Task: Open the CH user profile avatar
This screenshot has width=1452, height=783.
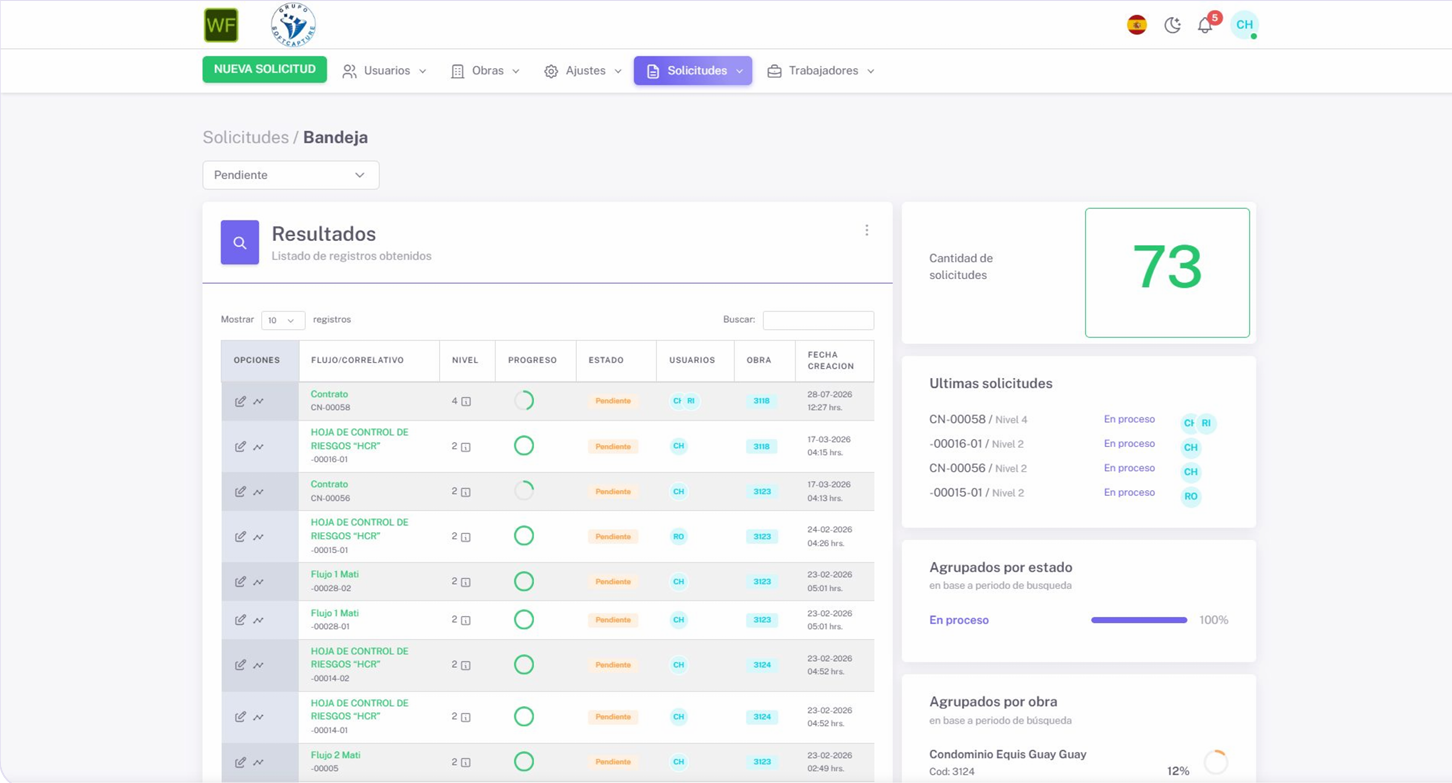Action: pos(1244,25)
